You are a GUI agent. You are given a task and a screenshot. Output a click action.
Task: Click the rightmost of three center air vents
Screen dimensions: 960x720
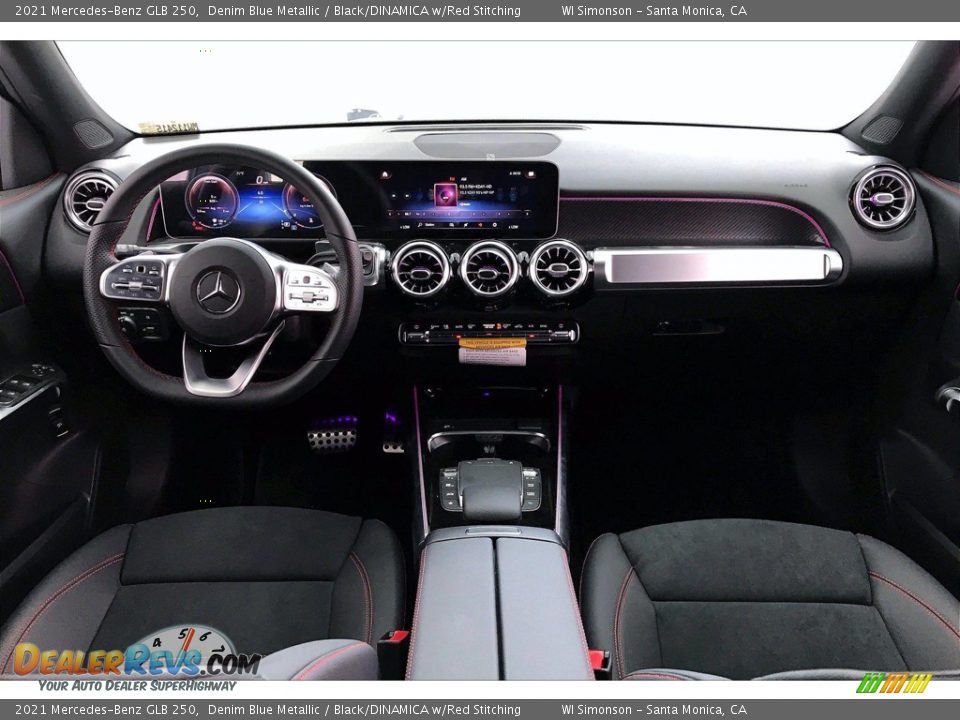pyautogui.click(x=558, y=268)
